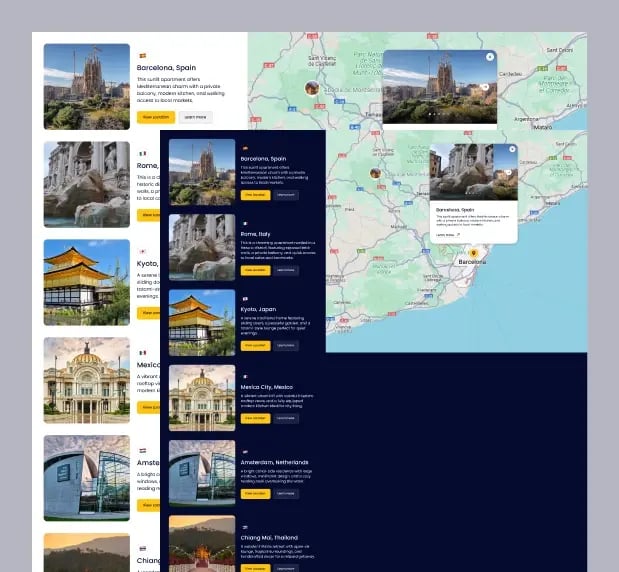
Task: Close the Sagrada Familia photo popup on the upper map
Action: (490, 57)
